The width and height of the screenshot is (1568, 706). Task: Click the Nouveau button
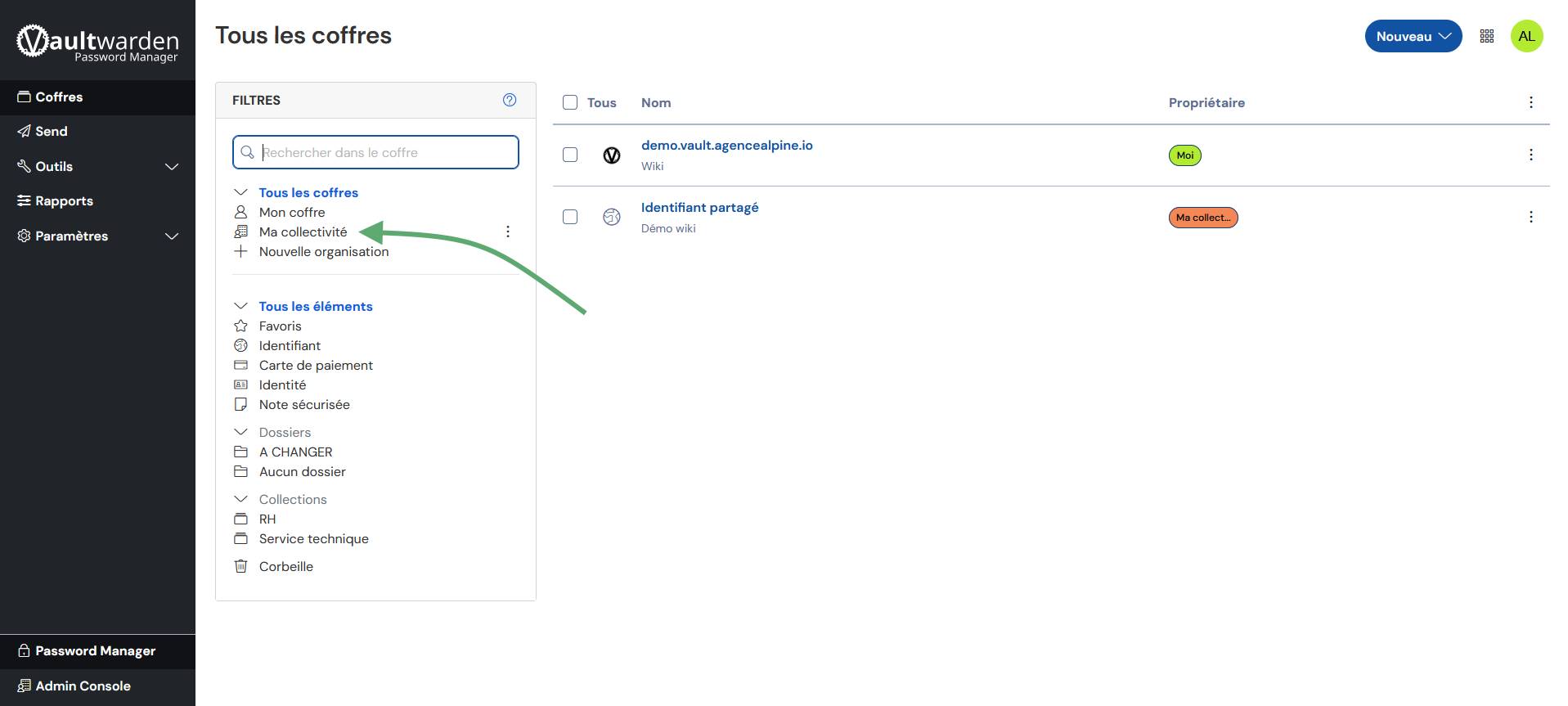(x=1412, y=36)
